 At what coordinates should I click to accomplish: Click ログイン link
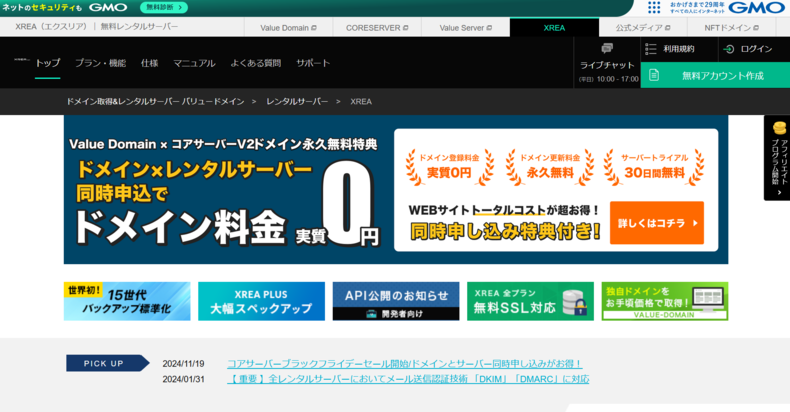756,49
